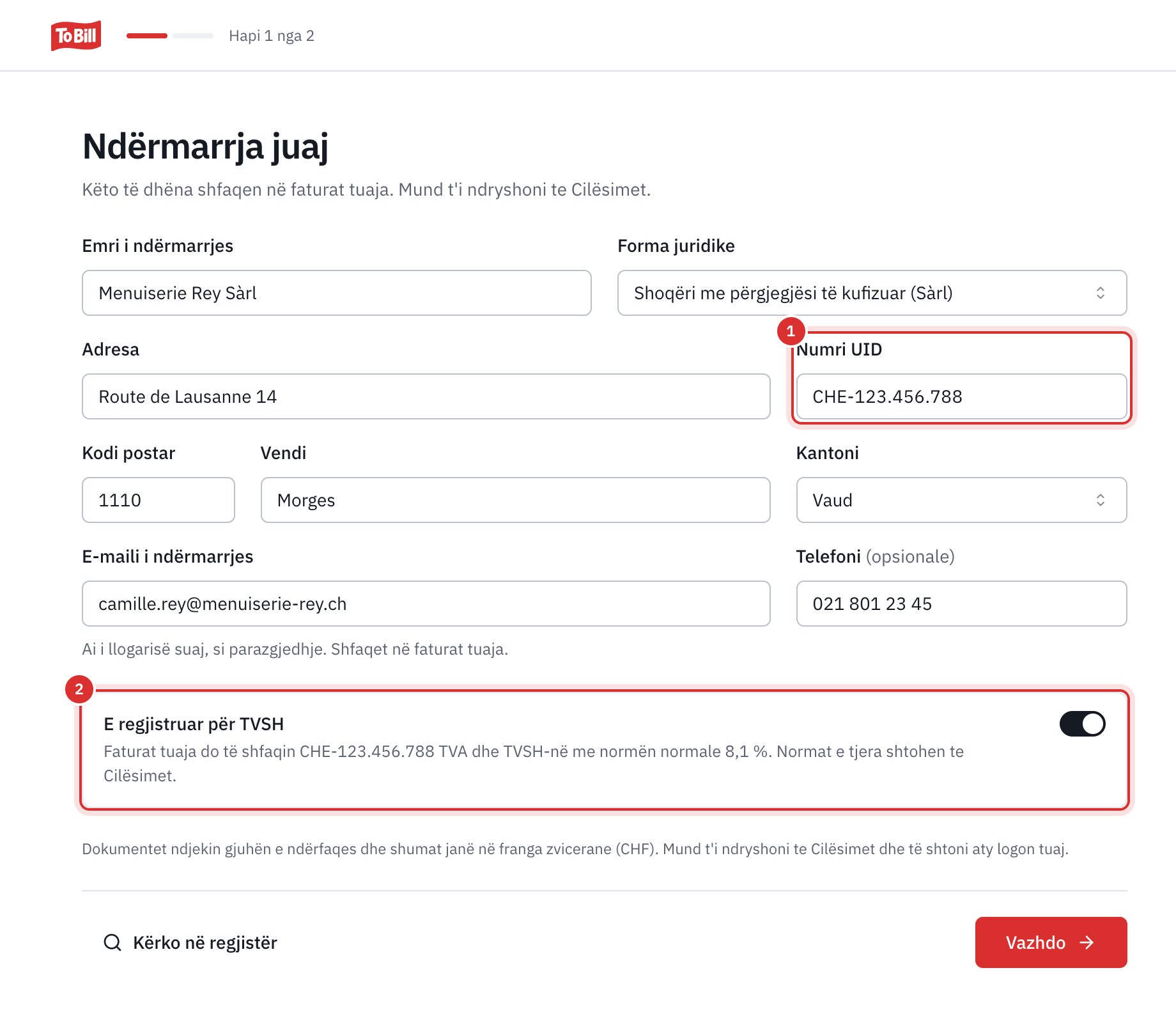Click the step progress bar in header
This screenshot has height=1023, width=1176.
[x=170, y=36]
